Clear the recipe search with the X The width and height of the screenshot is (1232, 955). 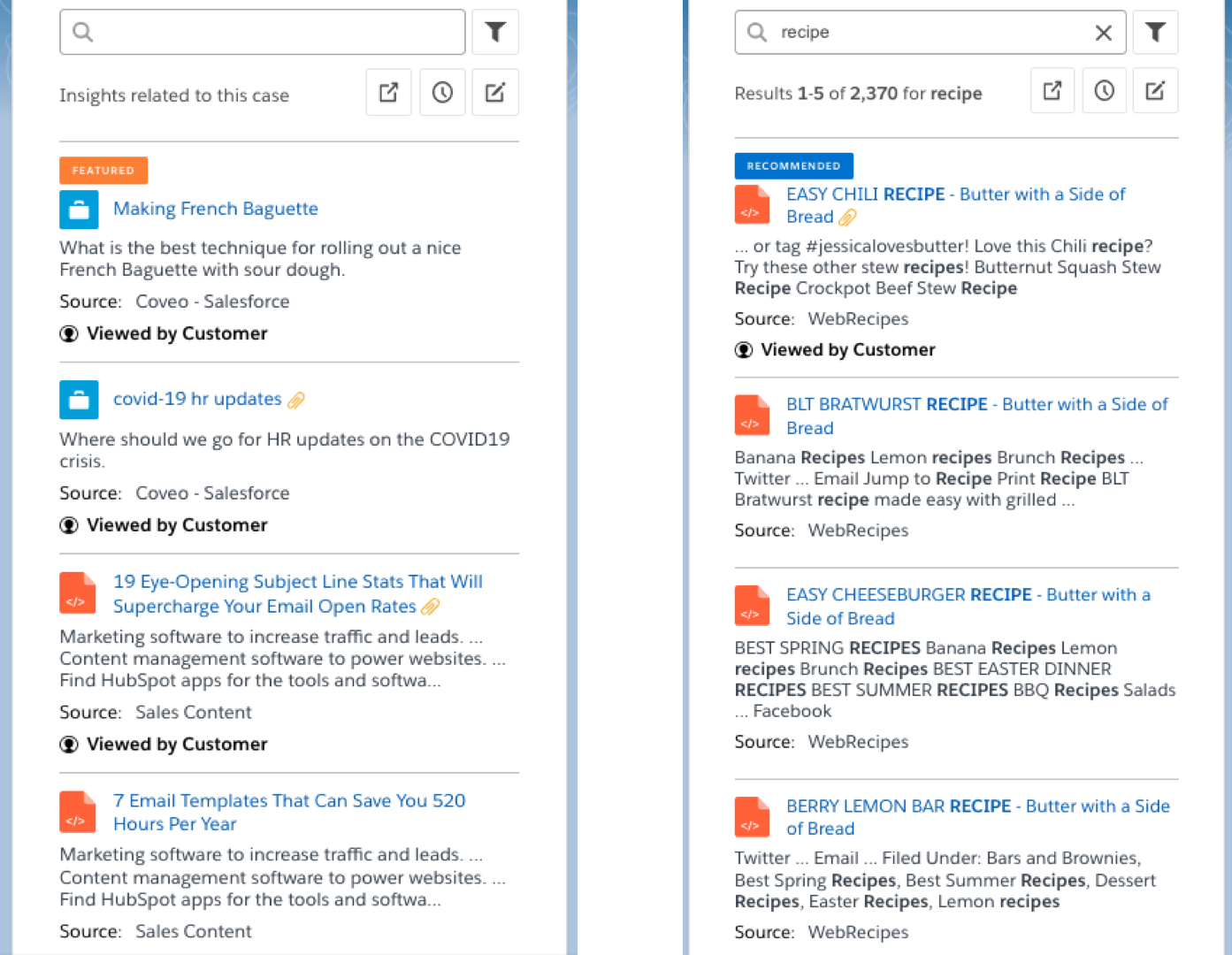click(1103, 32)
